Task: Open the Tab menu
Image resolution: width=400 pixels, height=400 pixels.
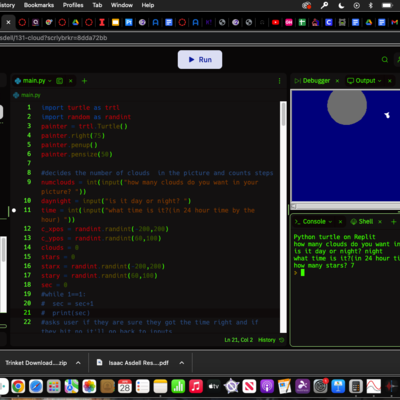Action: tap(97, 5)
